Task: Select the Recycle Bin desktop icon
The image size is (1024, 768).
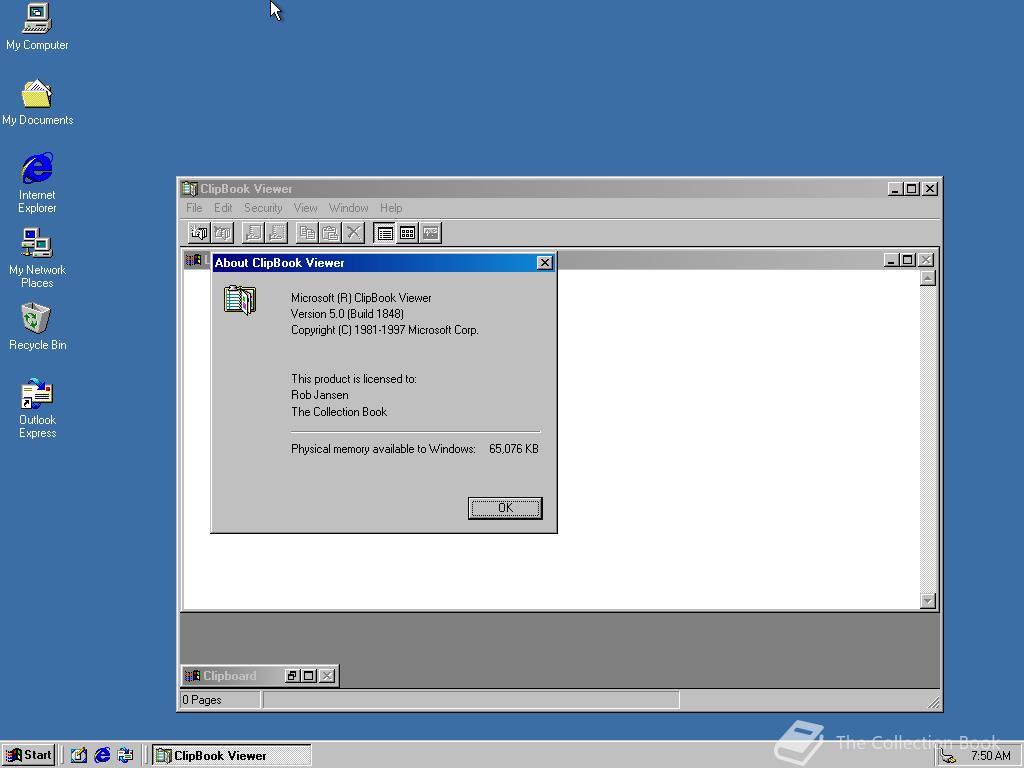Action: click(37, 327)
